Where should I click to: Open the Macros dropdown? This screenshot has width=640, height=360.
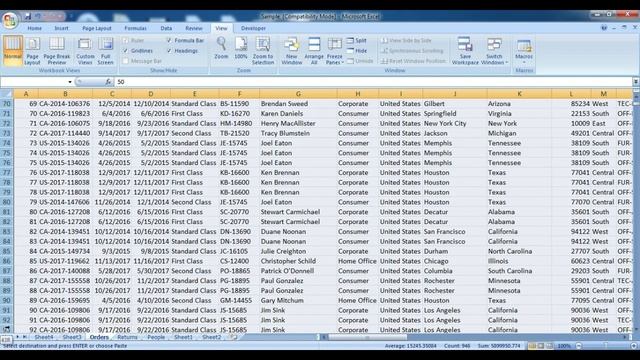click(524, 50)
